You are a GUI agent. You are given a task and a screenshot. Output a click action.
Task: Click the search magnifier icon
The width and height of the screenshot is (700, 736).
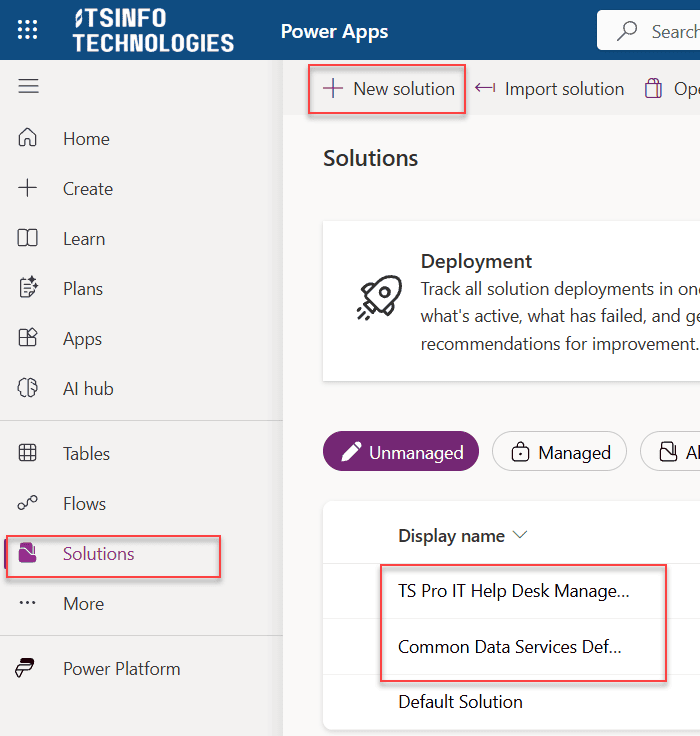(627, 31)
